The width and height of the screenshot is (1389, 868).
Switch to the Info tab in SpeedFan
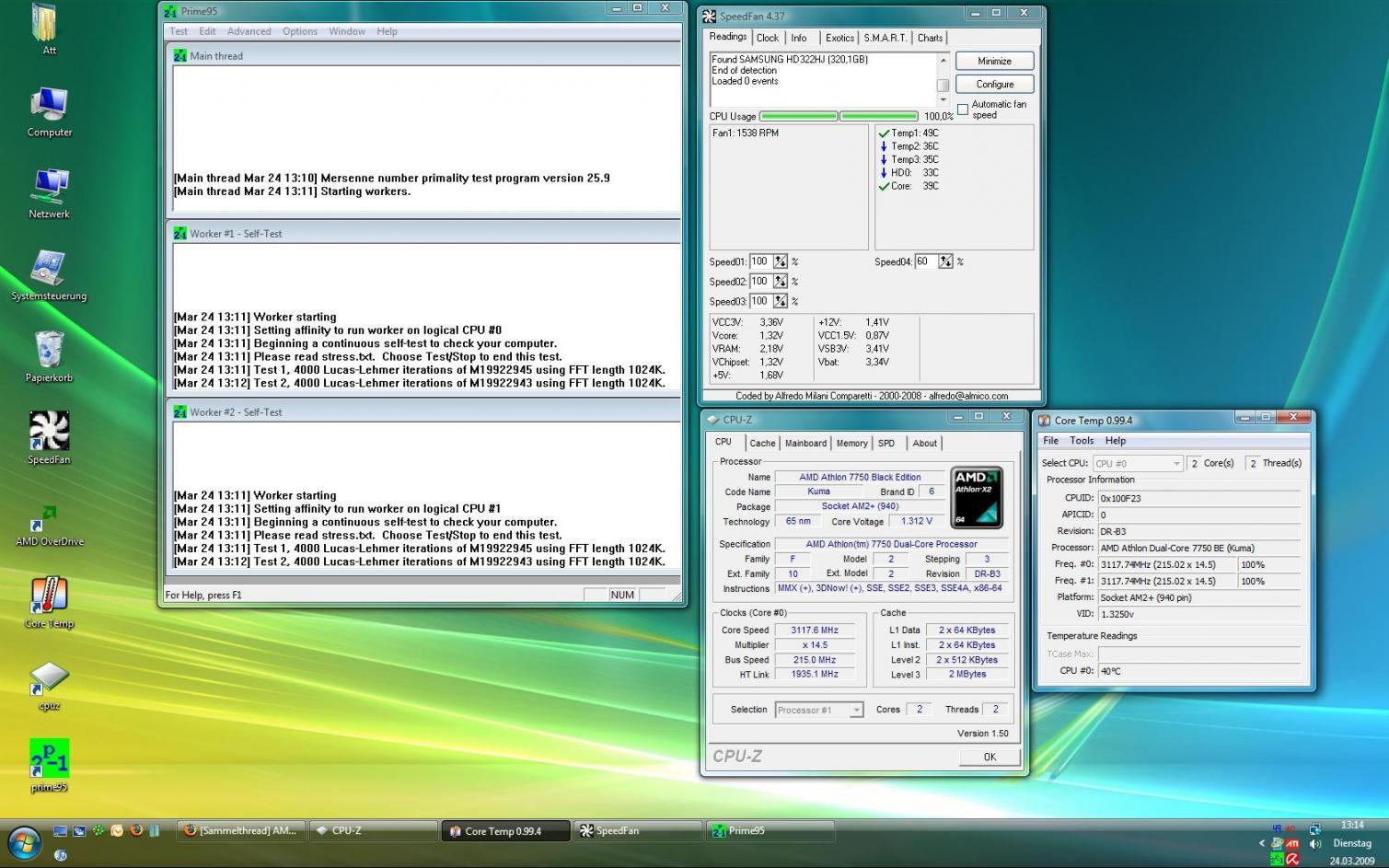798,38
